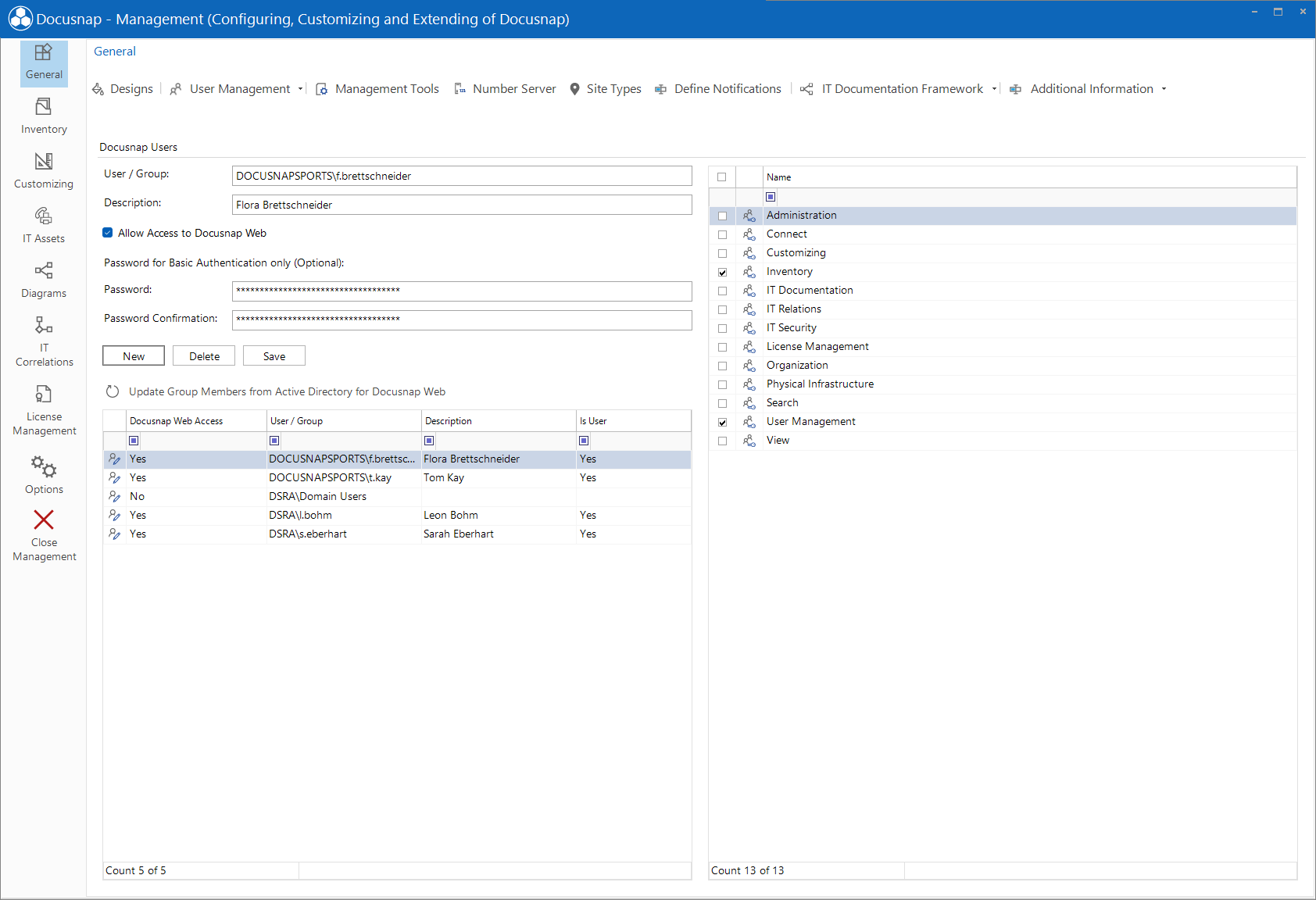Viewport: 1316px width, 900px height.
Task: Open Designs in the toolbar
Action: click(x=123, y=89)
